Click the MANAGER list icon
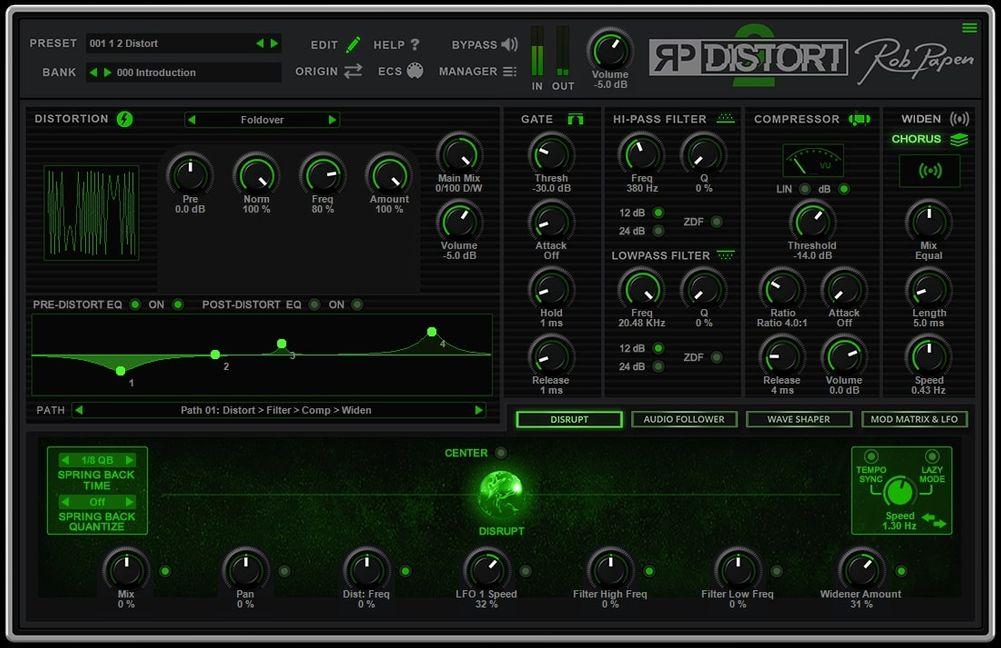 coord(509,71)
